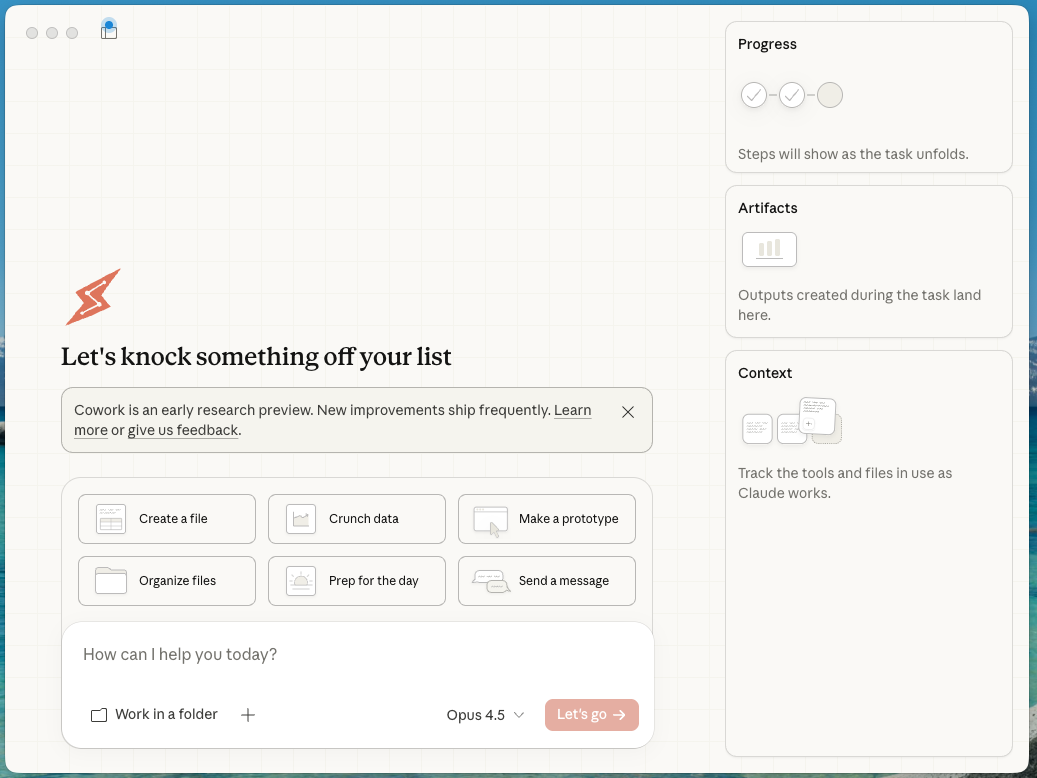Click the third pending progress step circle
Image resolution: width=1037 pixels, height=778 pixels.
click(830, 94)
